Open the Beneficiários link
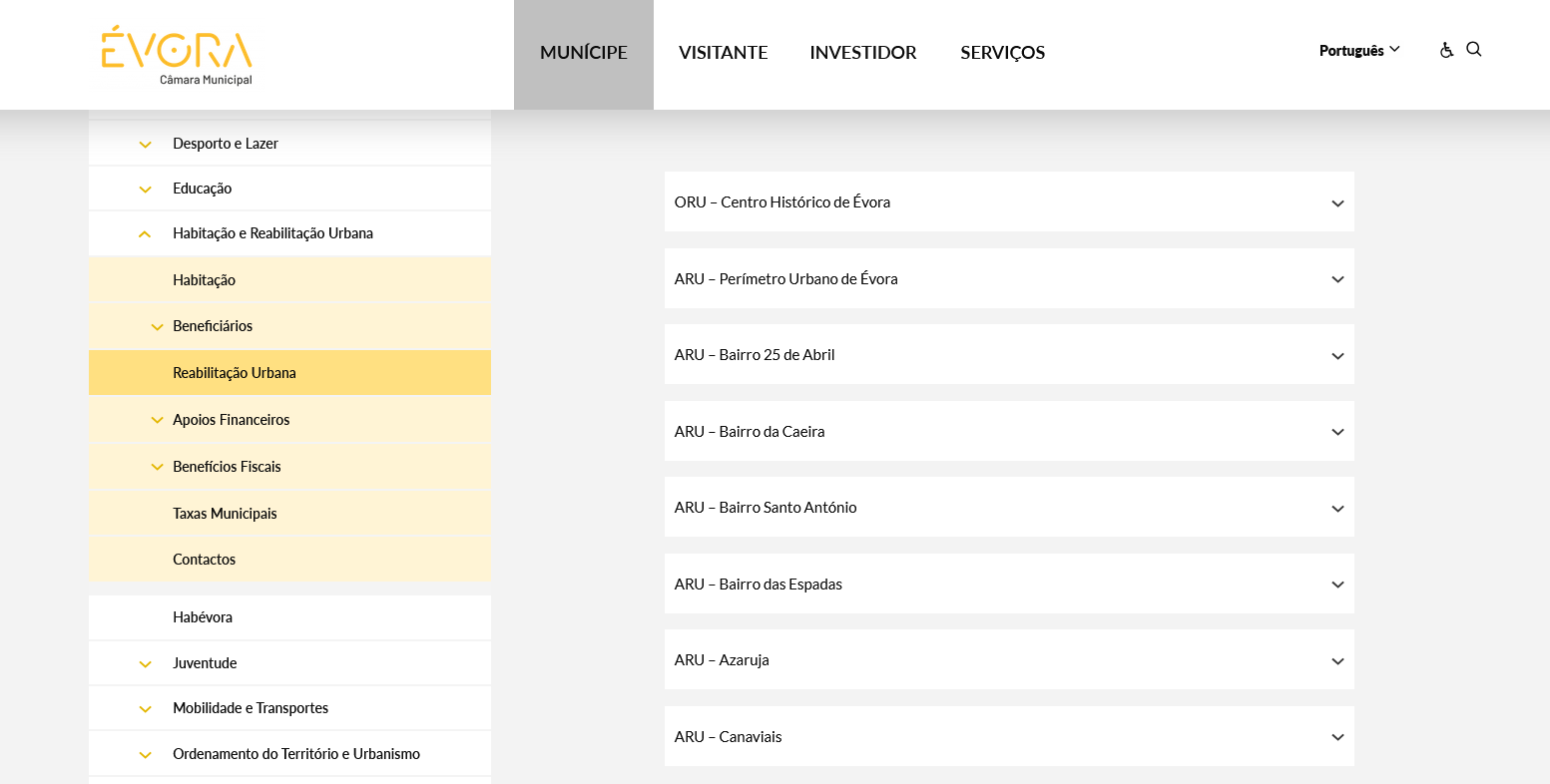This screenshot has height=784, width=1550. (x=213, y=326)
